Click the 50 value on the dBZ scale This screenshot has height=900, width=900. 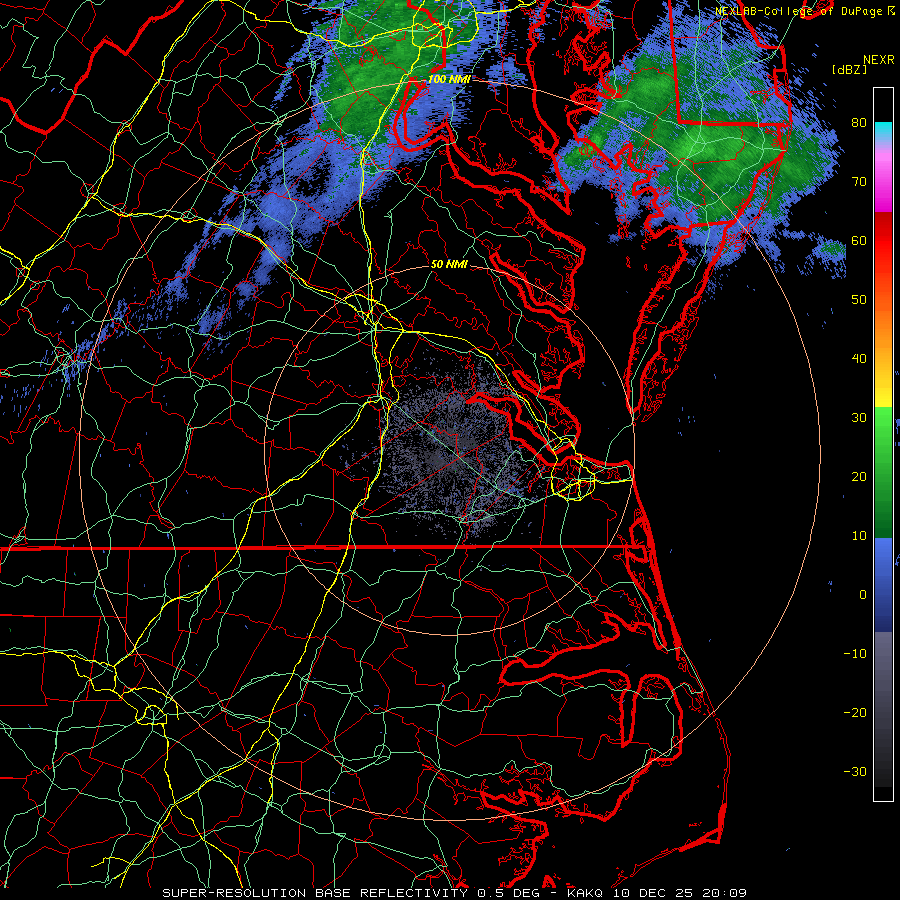point(859,300)
